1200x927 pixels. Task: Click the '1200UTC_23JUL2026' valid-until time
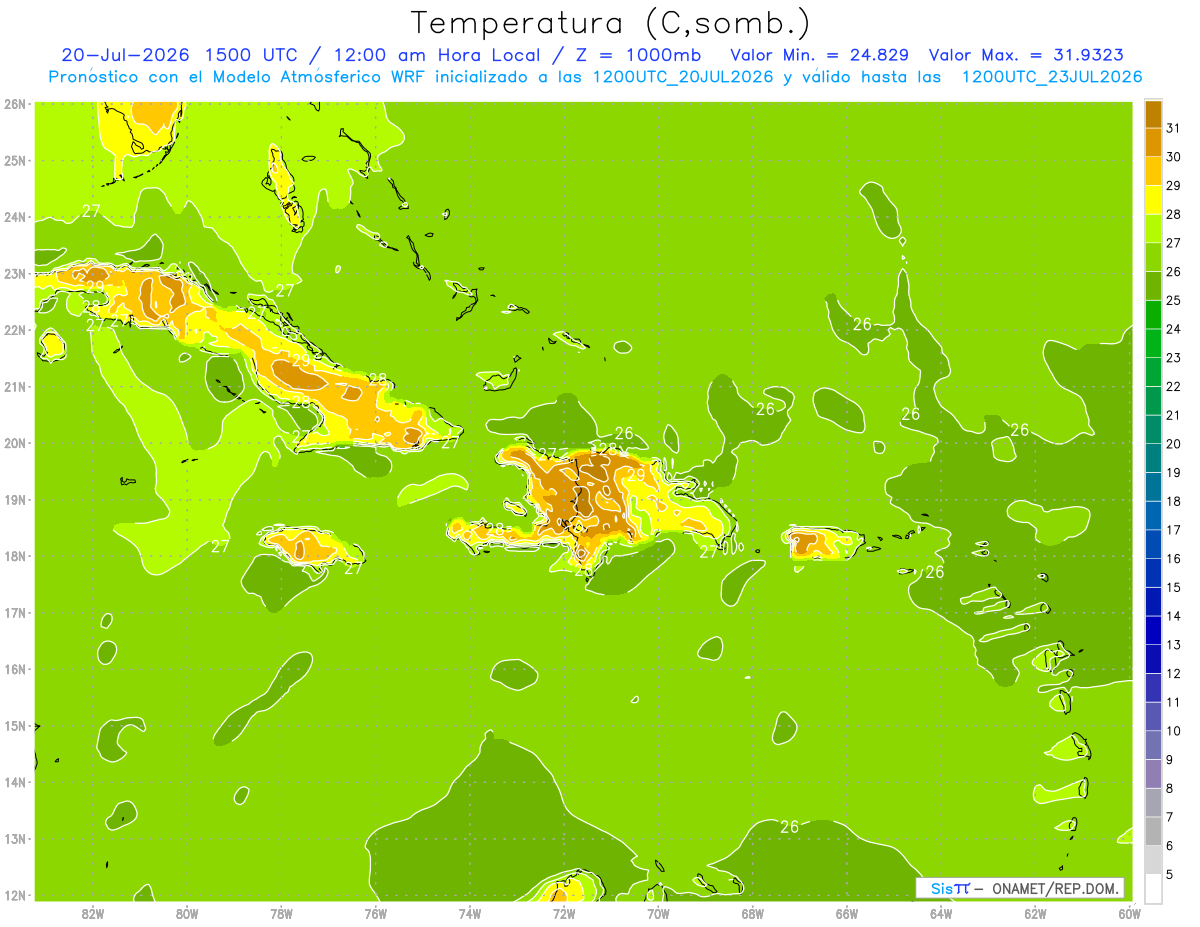(x=1052, y=77)
